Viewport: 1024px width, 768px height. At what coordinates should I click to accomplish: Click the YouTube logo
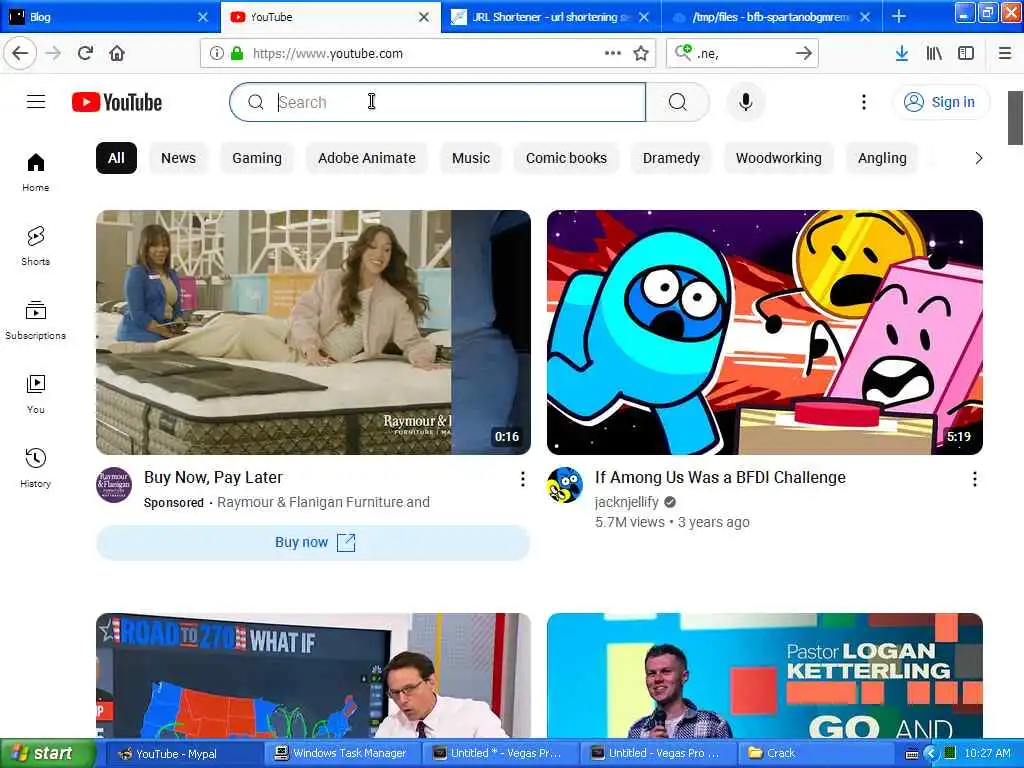click(x=117, y=102)
